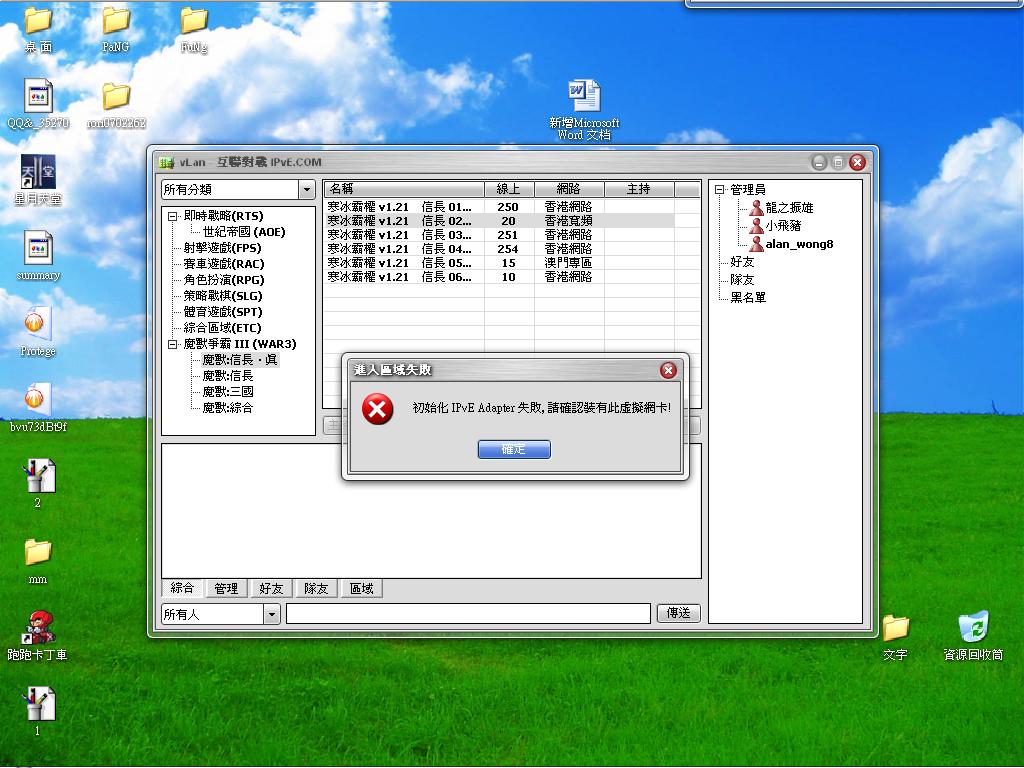
Task: Select the 星月天堂 desktop icon
Action: 38,172
